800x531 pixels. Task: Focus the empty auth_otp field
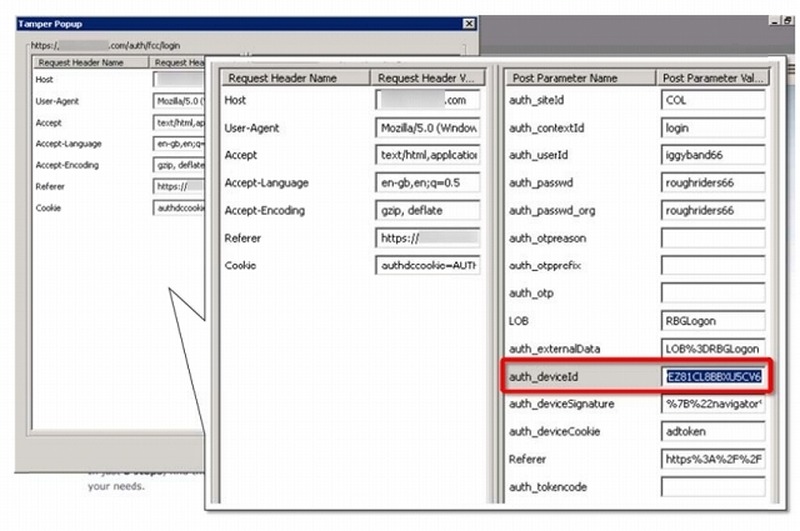click(713, 293)
